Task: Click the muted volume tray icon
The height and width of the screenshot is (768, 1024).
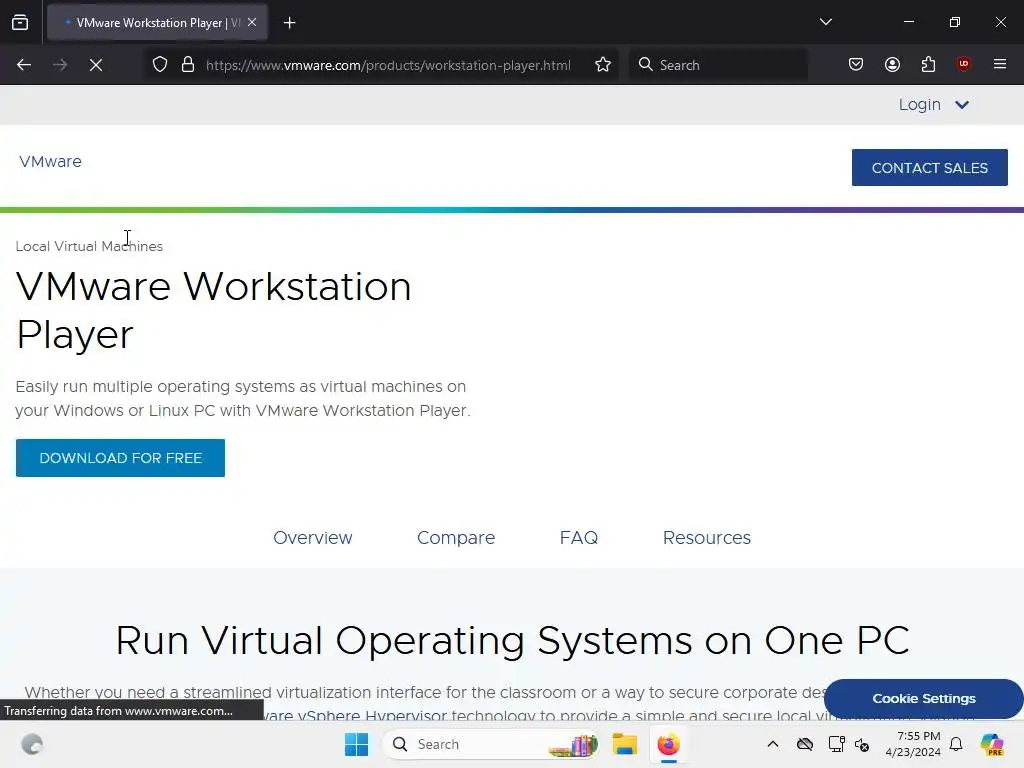Action: coord(862,744)
